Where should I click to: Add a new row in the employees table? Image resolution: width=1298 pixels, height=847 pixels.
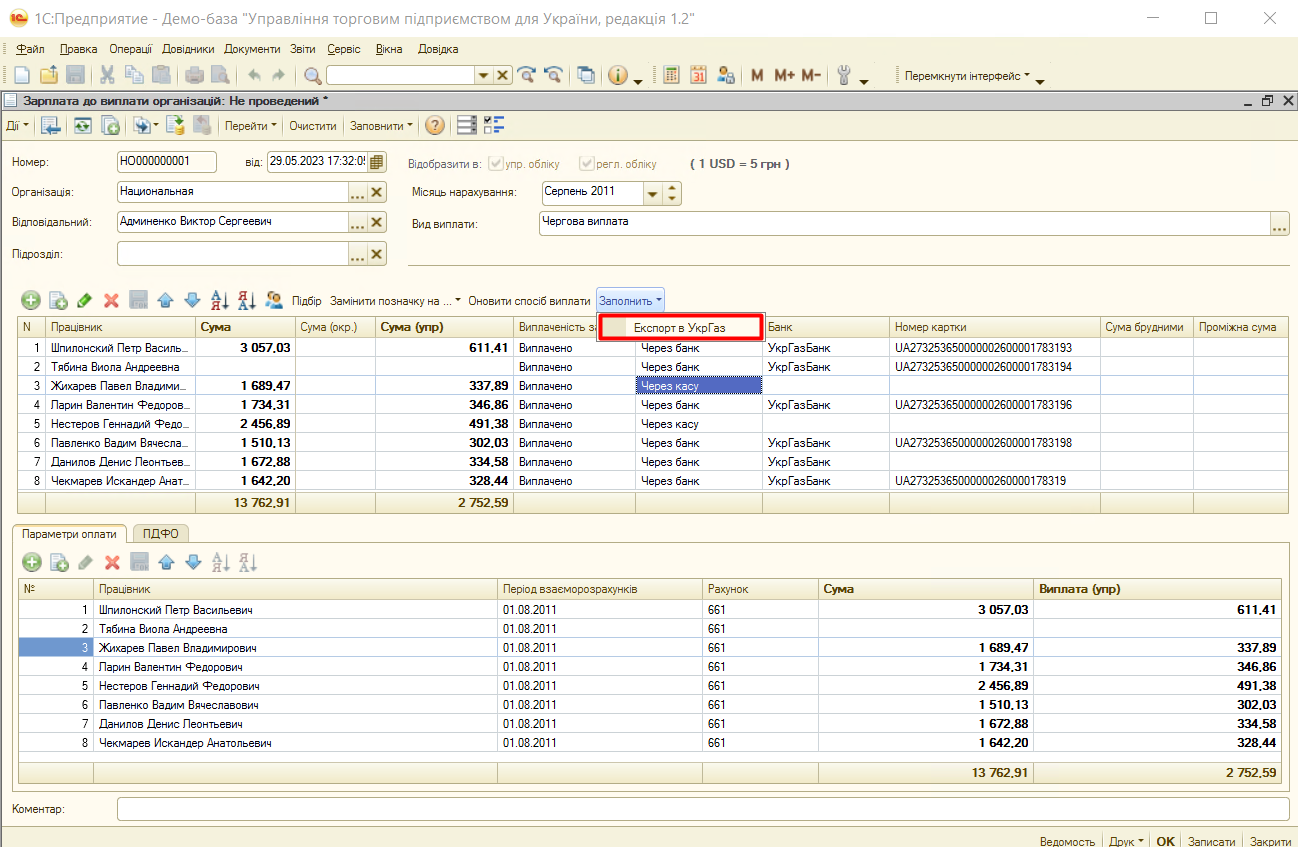pos(31,300)
